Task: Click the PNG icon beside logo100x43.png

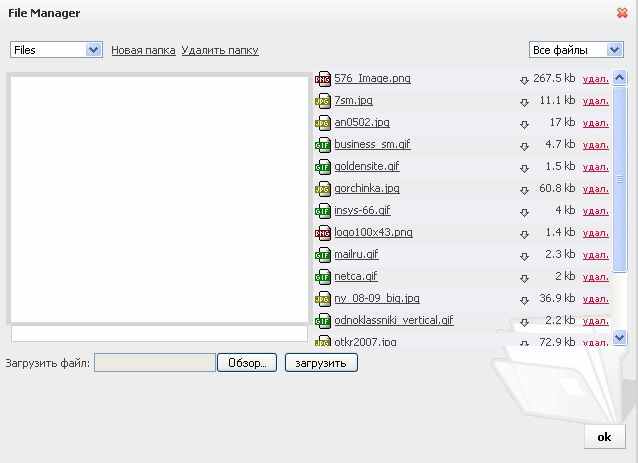Action: point(323,232)
